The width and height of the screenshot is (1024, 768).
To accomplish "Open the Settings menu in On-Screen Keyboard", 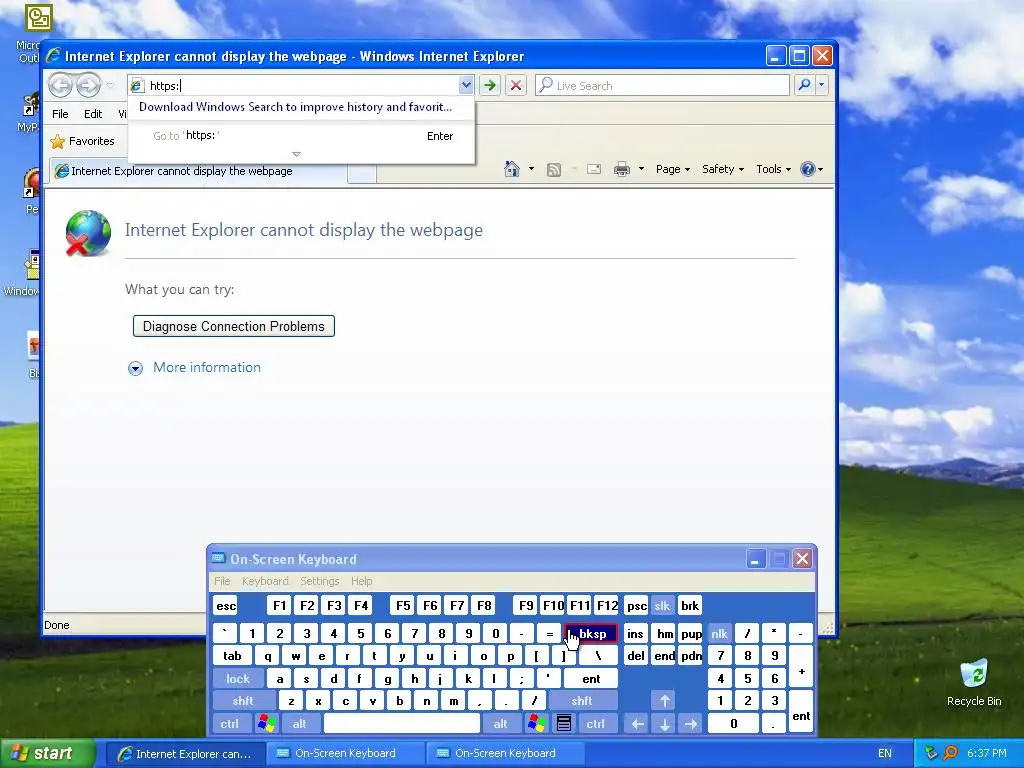I will click(319, 581).
